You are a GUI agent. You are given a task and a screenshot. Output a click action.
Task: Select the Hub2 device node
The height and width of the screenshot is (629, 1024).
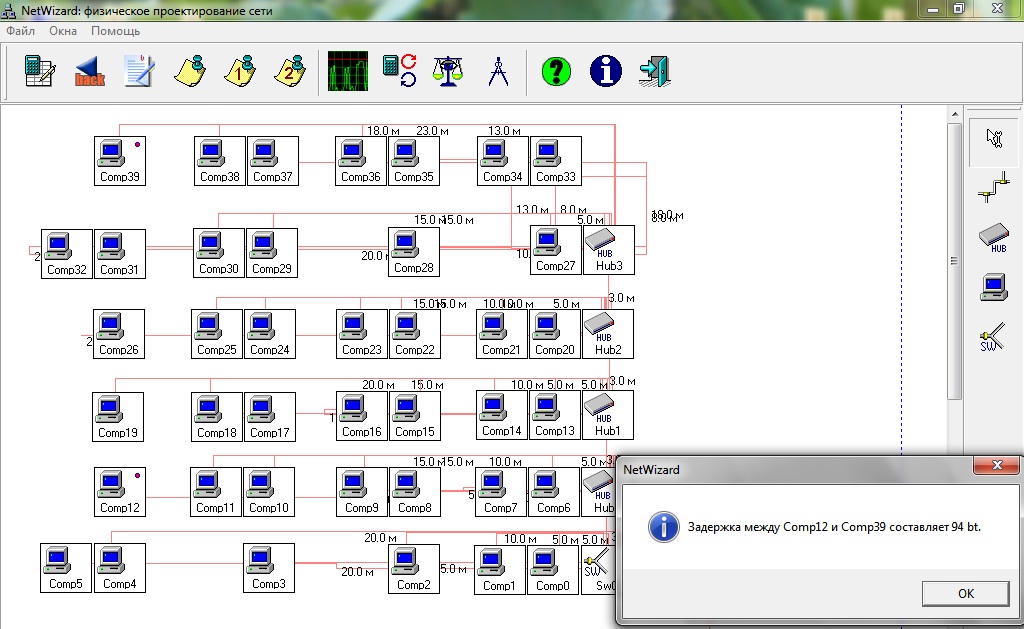tap(607, 334)
